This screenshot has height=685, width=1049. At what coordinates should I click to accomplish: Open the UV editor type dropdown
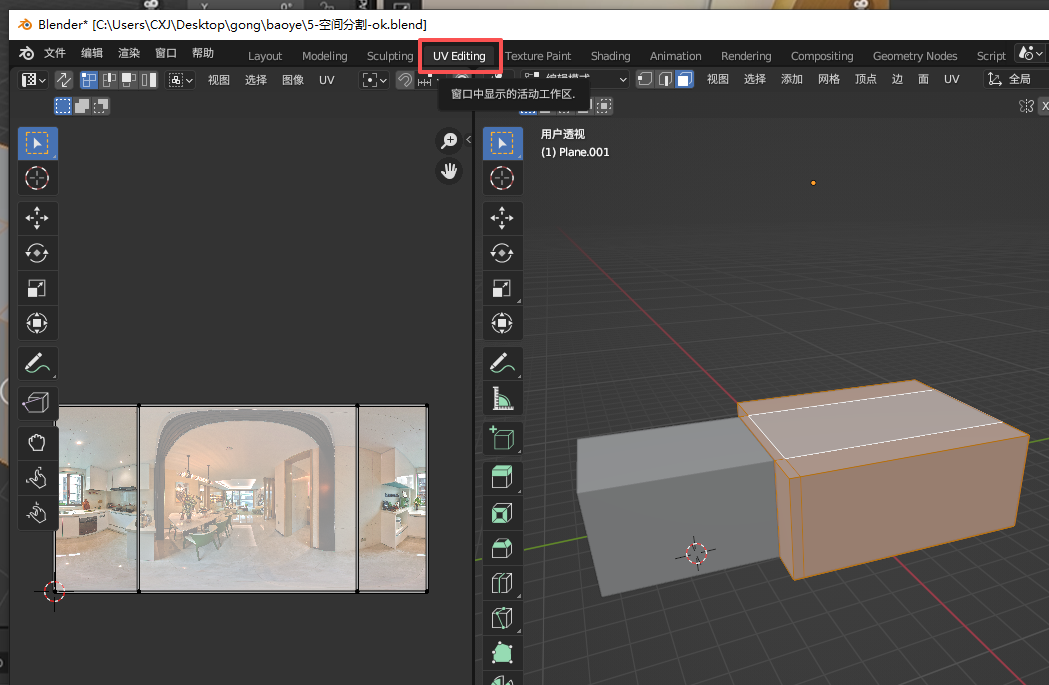click(35, 80)
